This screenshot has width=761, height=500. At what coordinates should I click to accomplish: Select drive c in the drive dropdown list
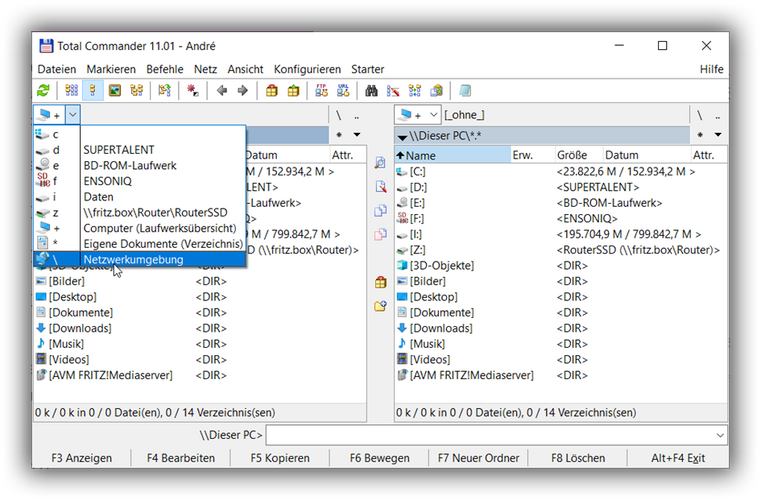click(x=140, y=134)
